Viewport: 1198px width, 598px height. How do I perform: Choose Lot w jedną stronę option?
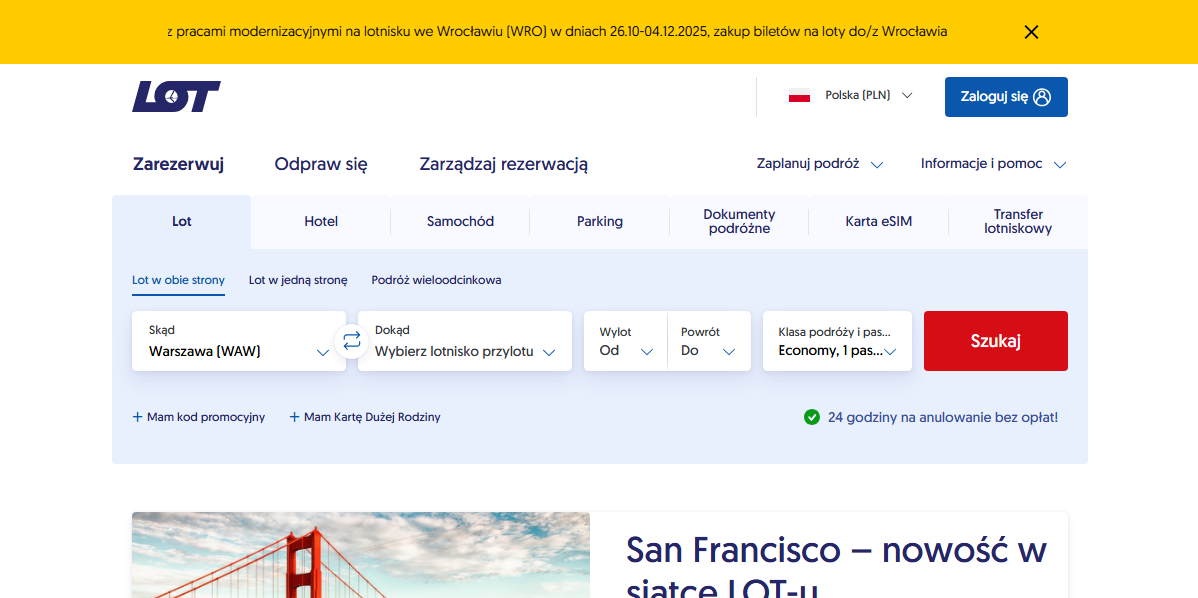[298, 280]
